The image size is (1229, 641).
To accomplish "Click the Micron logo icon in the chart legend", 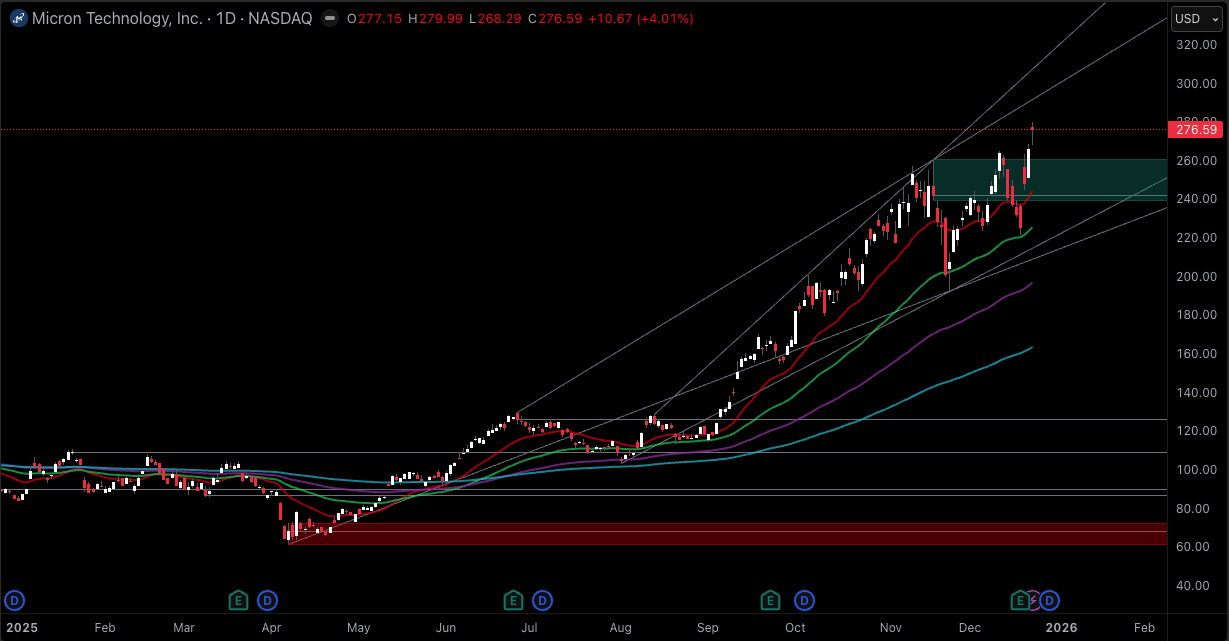I will (16, 17).
